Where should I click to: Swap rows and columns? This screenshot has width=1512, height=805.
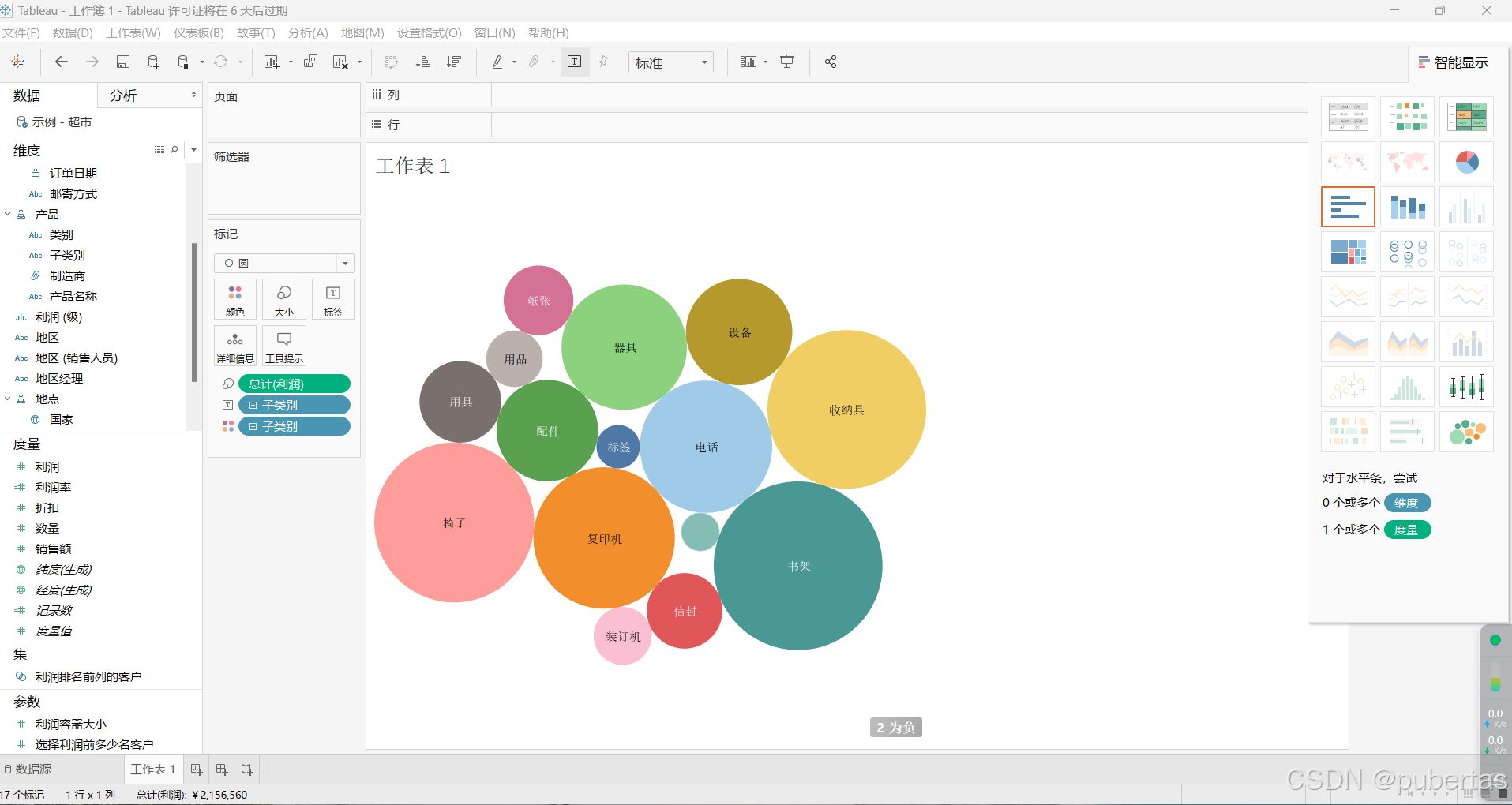[392, 62]
